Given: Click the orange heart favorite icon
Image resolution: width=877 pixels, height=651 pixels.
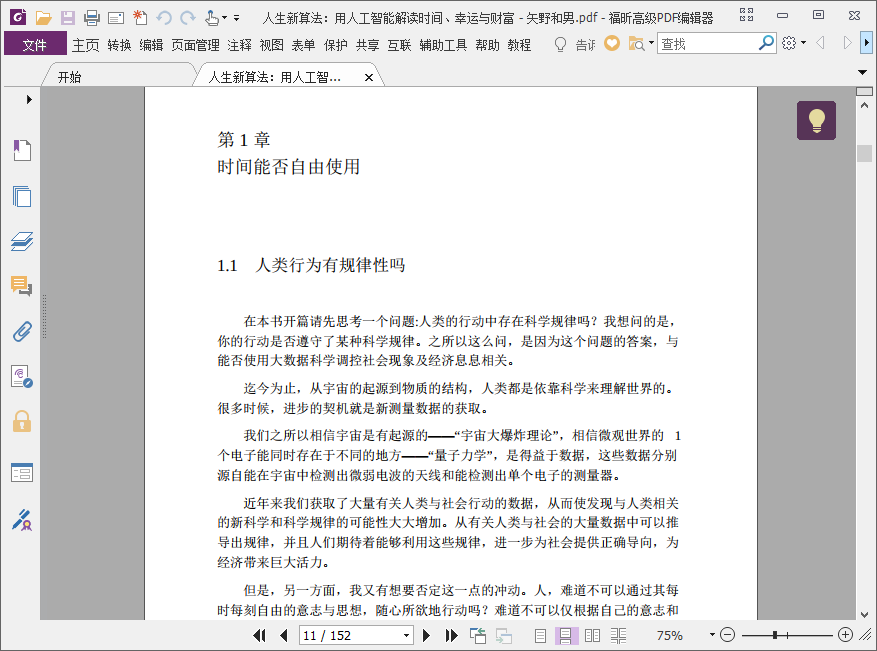Looking at the screenshot, I should tap(612, 43).
